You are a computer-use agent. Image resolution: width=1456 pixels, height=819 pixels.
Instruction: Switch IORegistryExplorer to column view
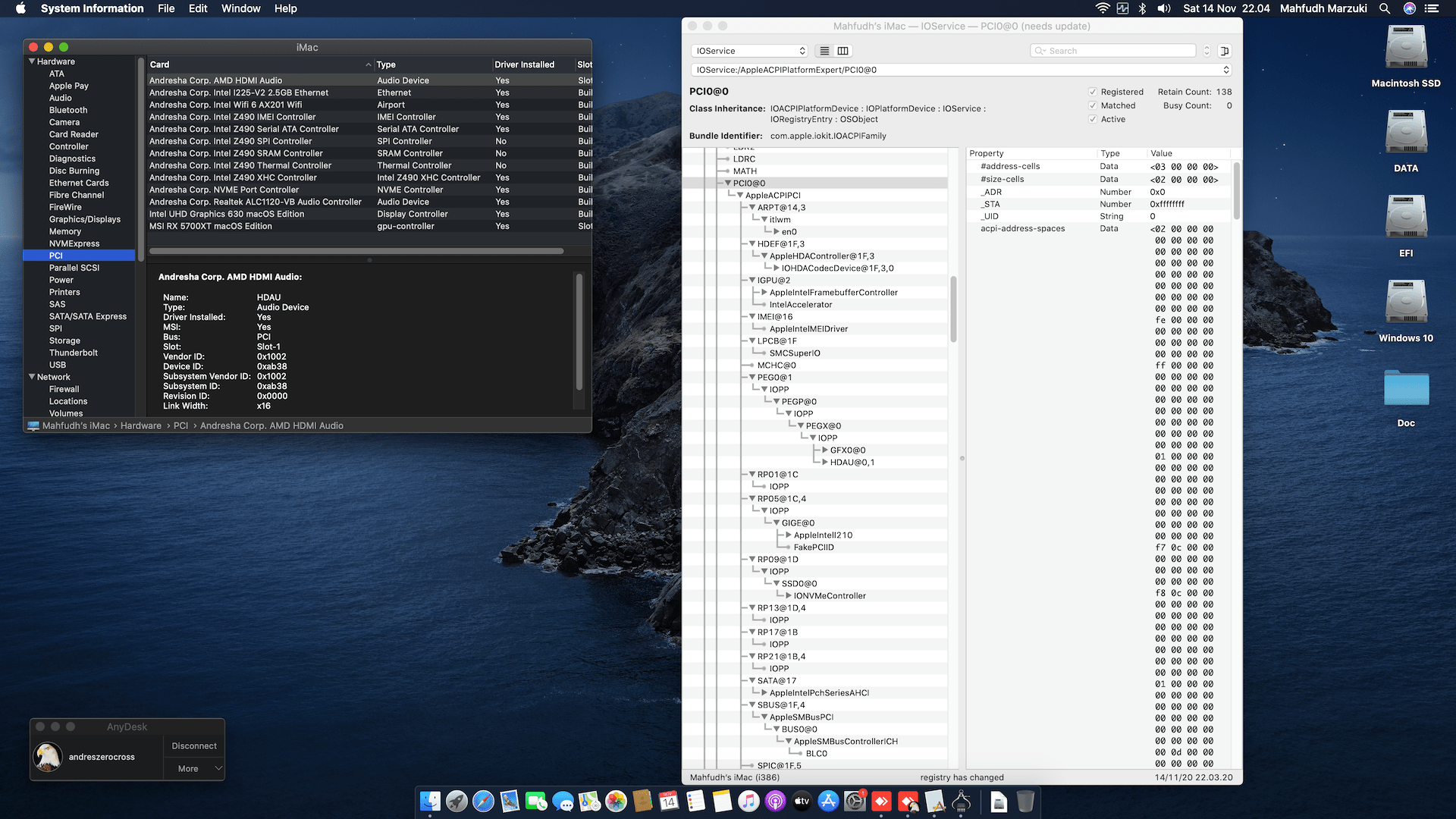[843, 51]
